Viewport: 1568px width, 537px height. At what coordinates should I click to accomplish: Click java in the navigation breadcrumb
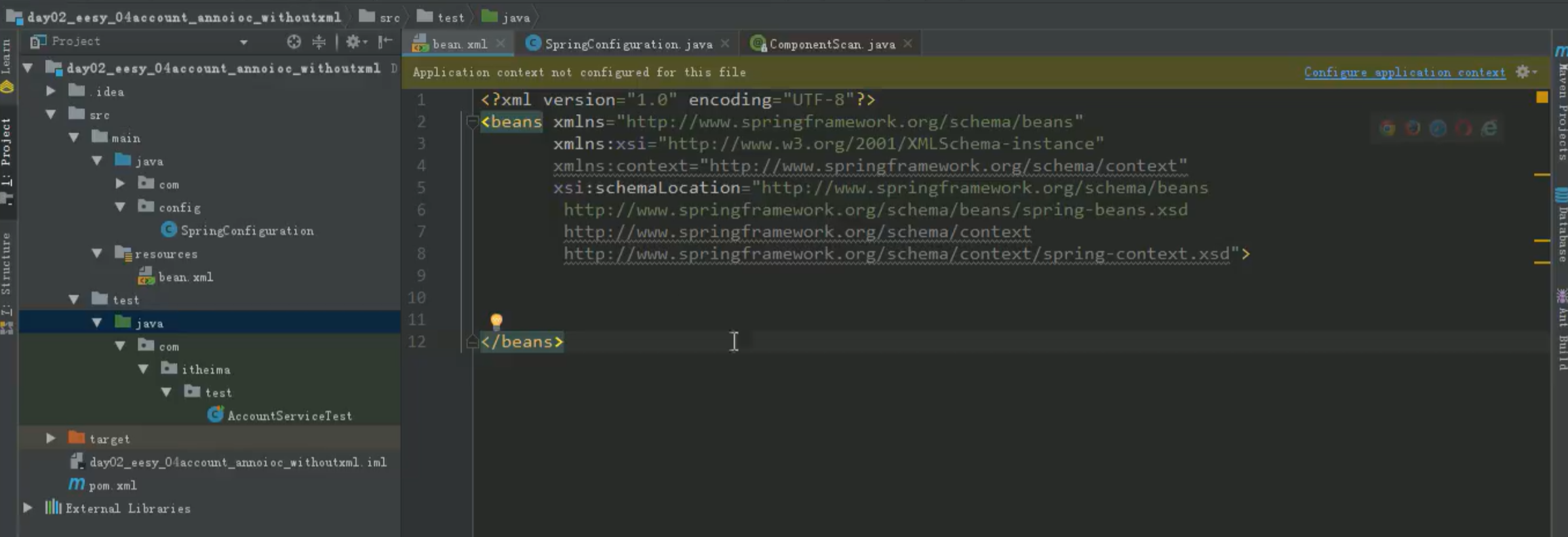click(x=505, y=17)
